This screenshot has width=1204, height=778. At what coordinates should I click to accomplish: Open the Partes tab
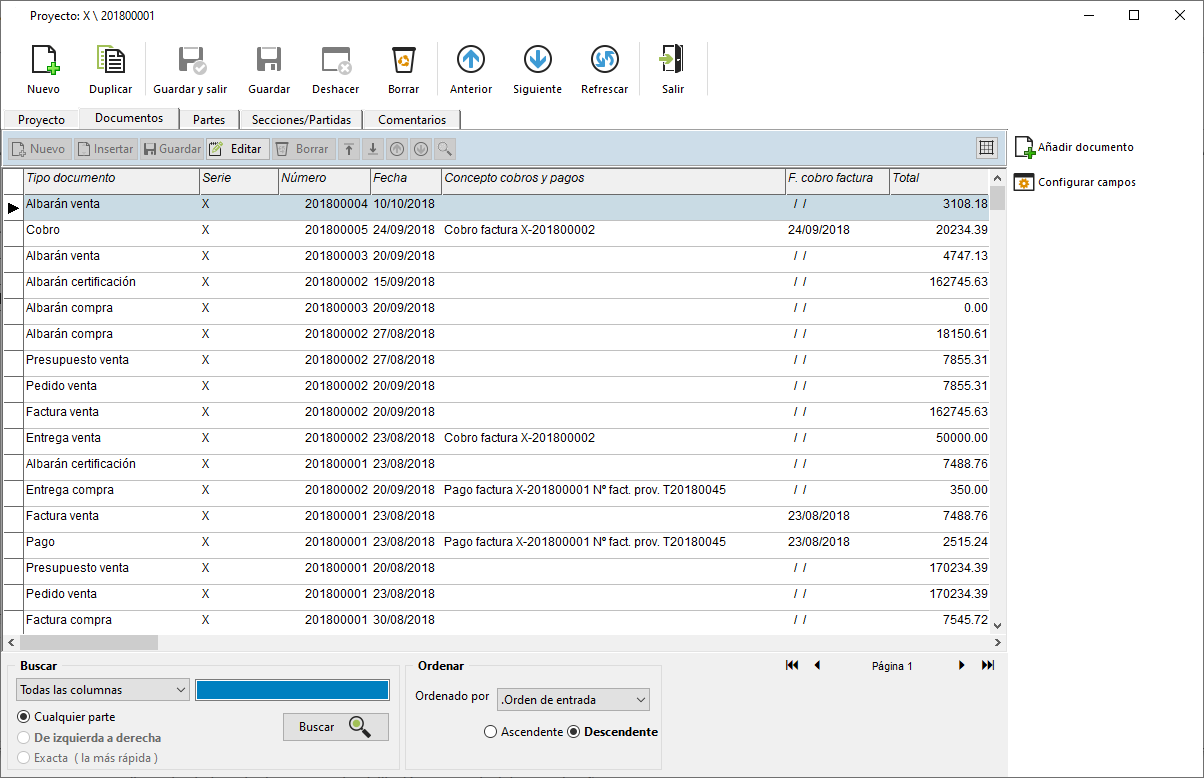click(x=209, y=119)
